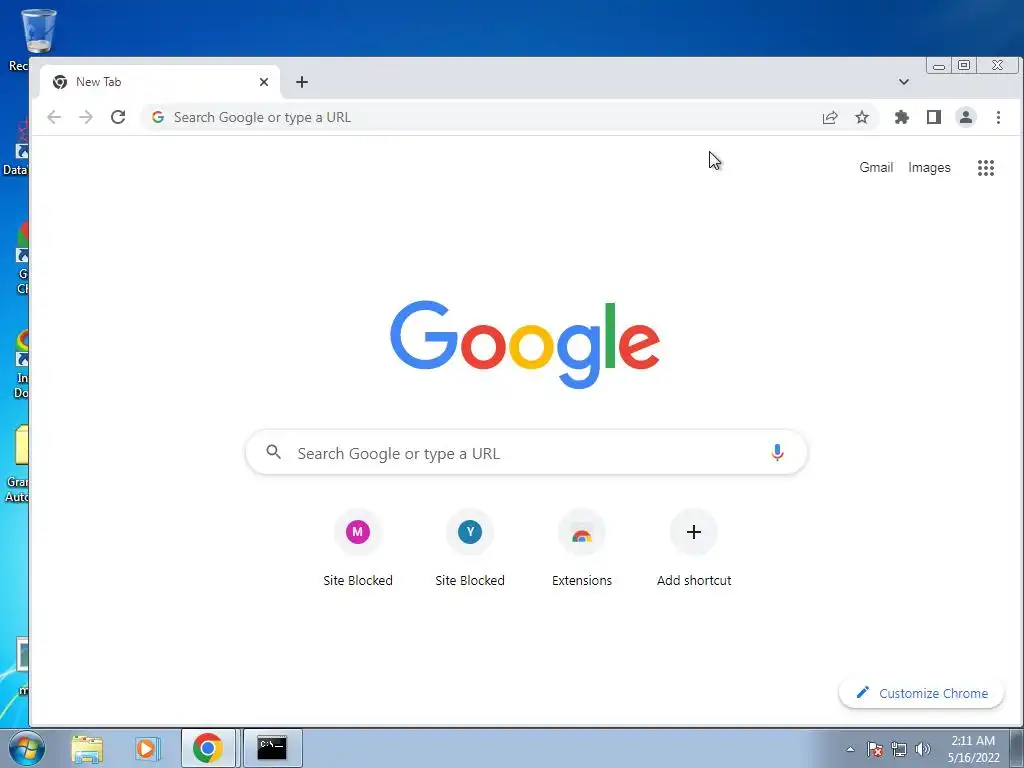Open the share this page icon
The height and width of the screenshot is (768, 1024).
coord(830,118)
